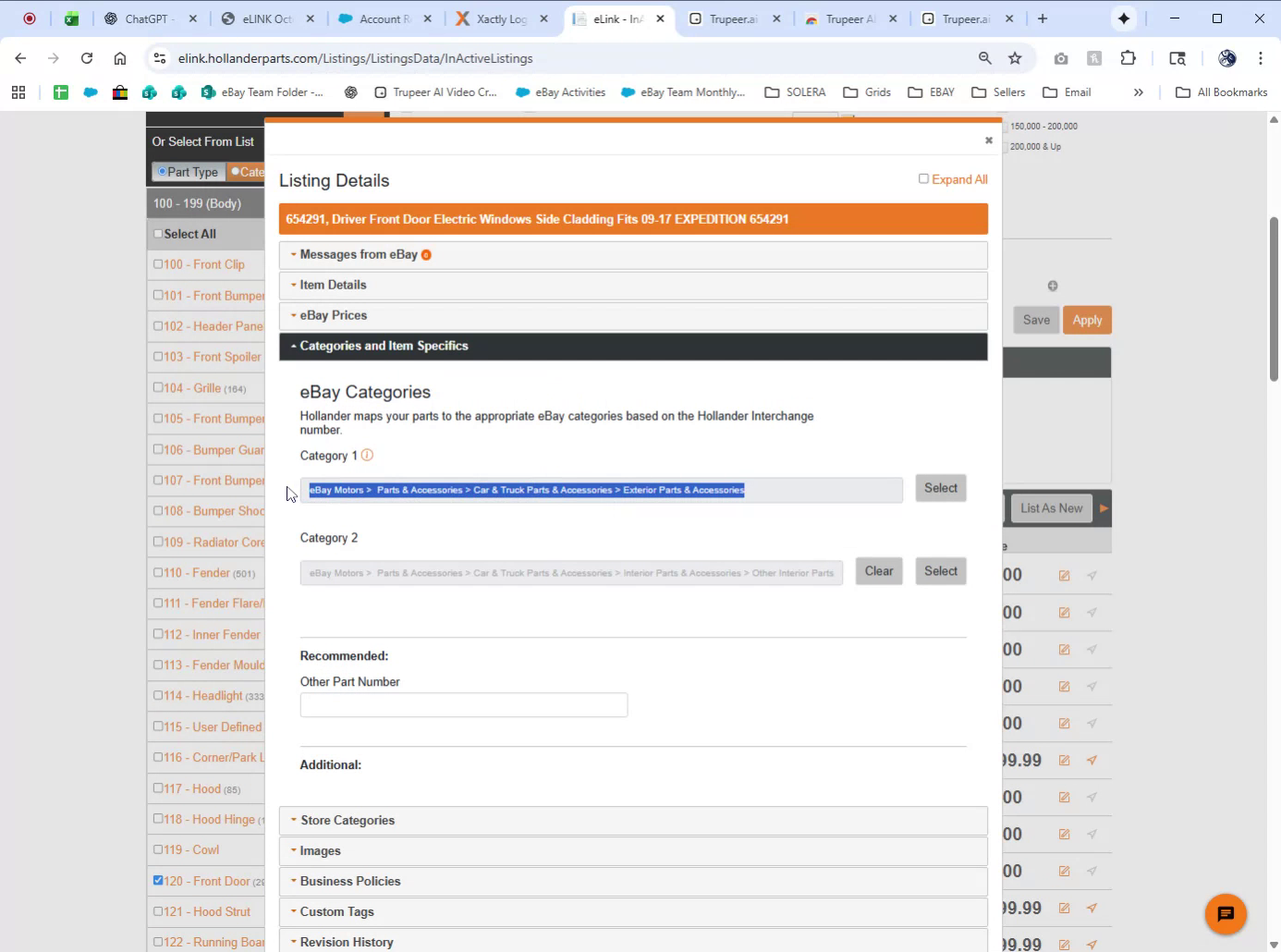The height and width of the screenshot is (952, 1281).
Task: Click the Category 2 path field
Action: click(x=571, y=573)
